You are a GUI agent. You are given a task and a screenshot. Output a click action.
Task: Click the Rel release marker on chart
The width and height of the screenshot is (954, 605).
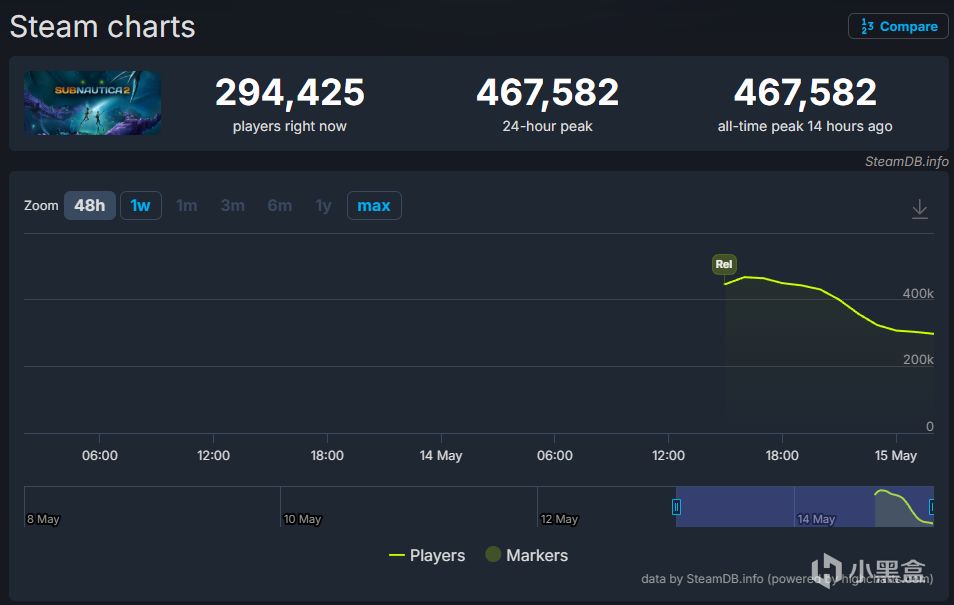tap(724, 264)
